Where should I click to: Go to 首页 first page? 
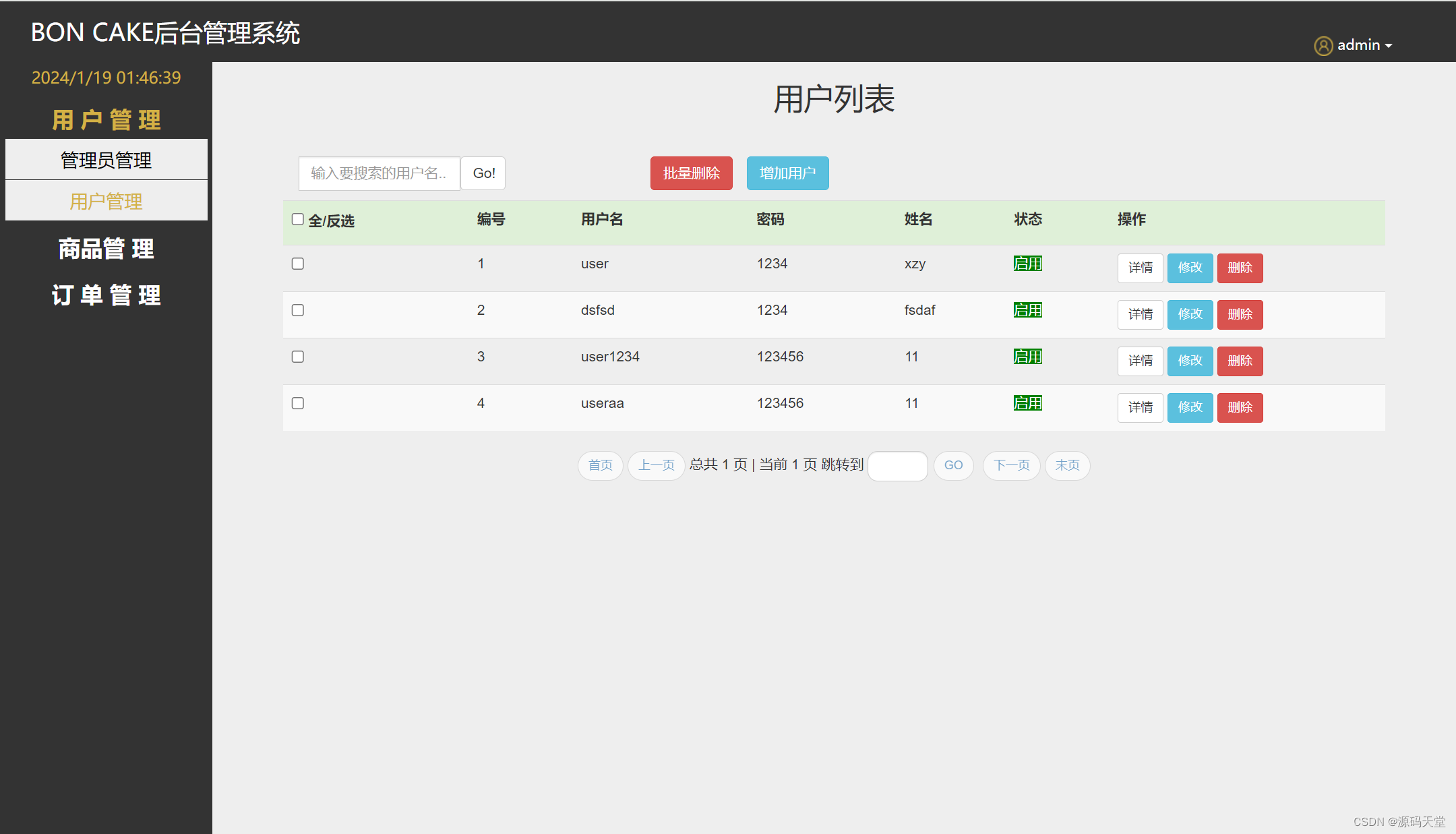601,465
